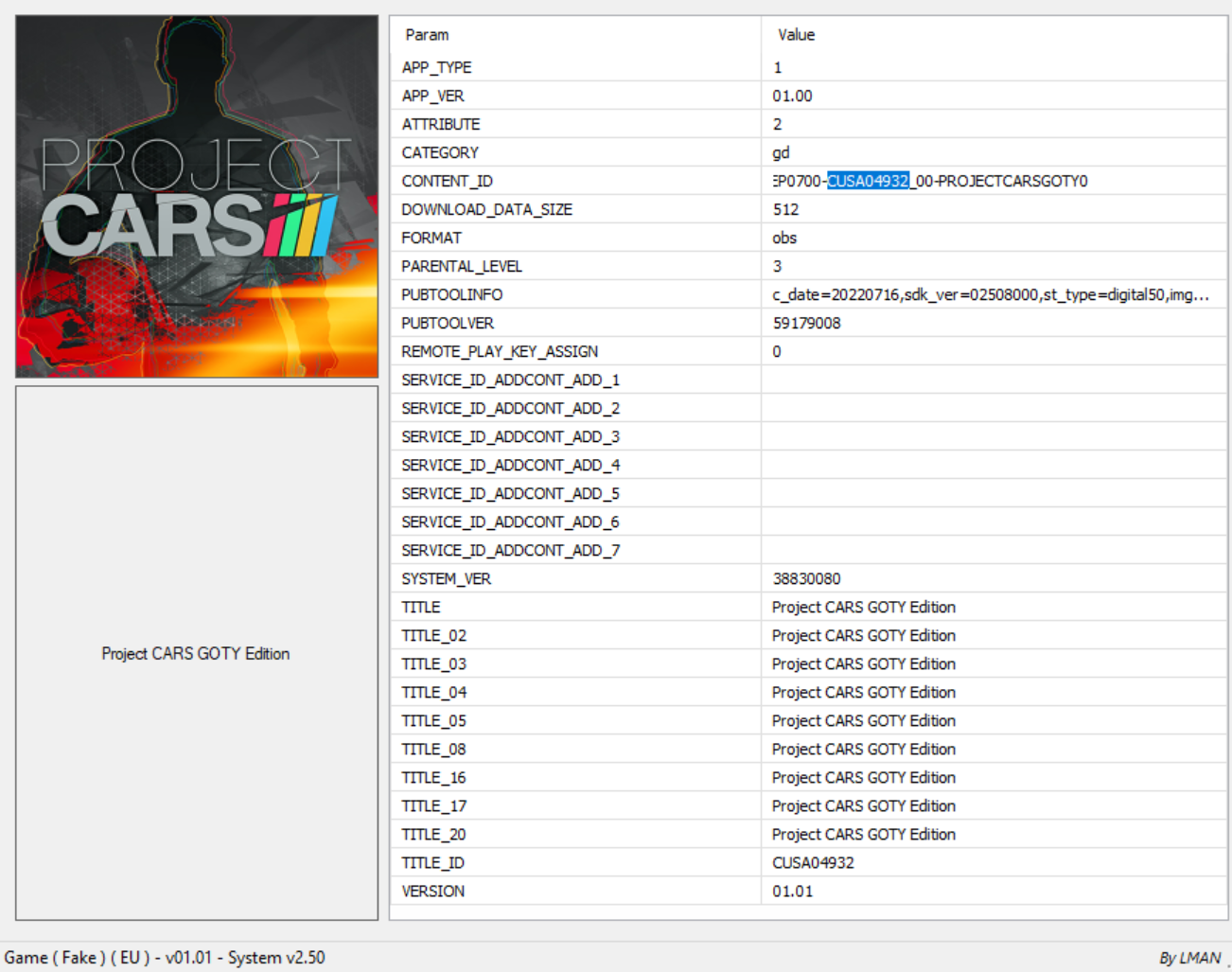Click the PUBTOOLVER value 59179008
The image size is (1232, 972).
tap(806, 323)
